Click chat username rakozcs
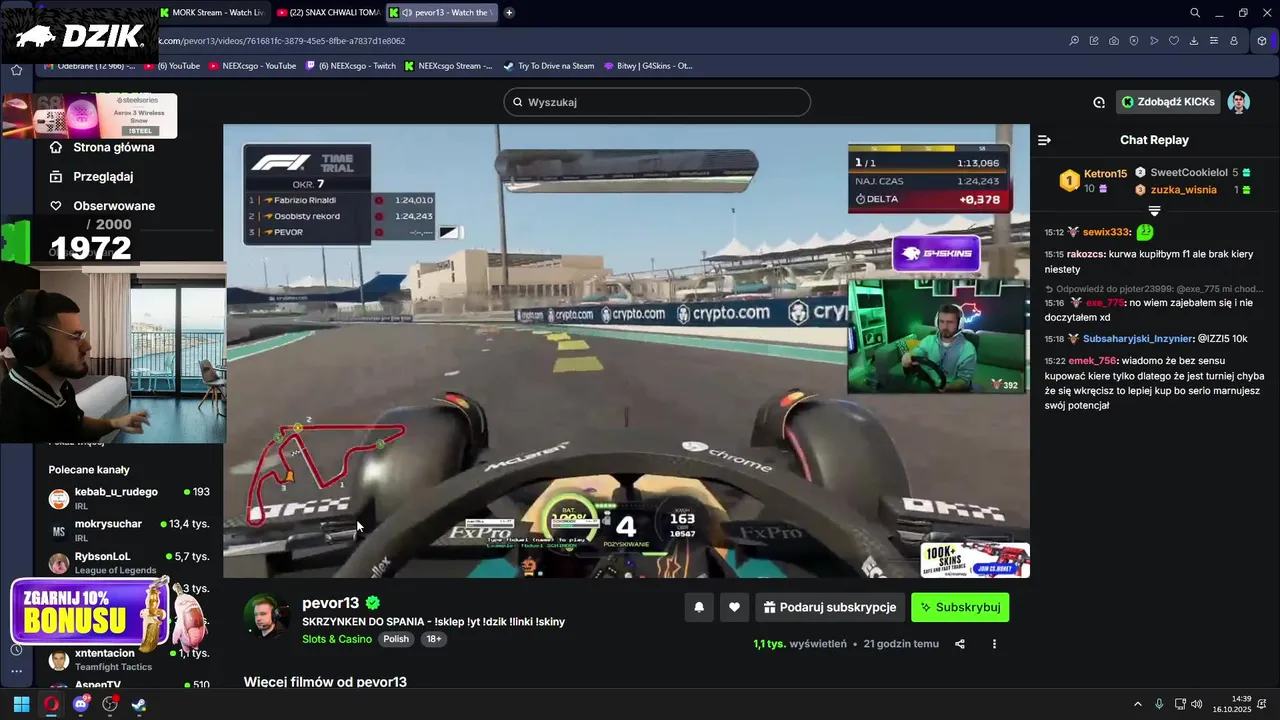This screenshot has width=1280, height=720. click(1085, 254)
